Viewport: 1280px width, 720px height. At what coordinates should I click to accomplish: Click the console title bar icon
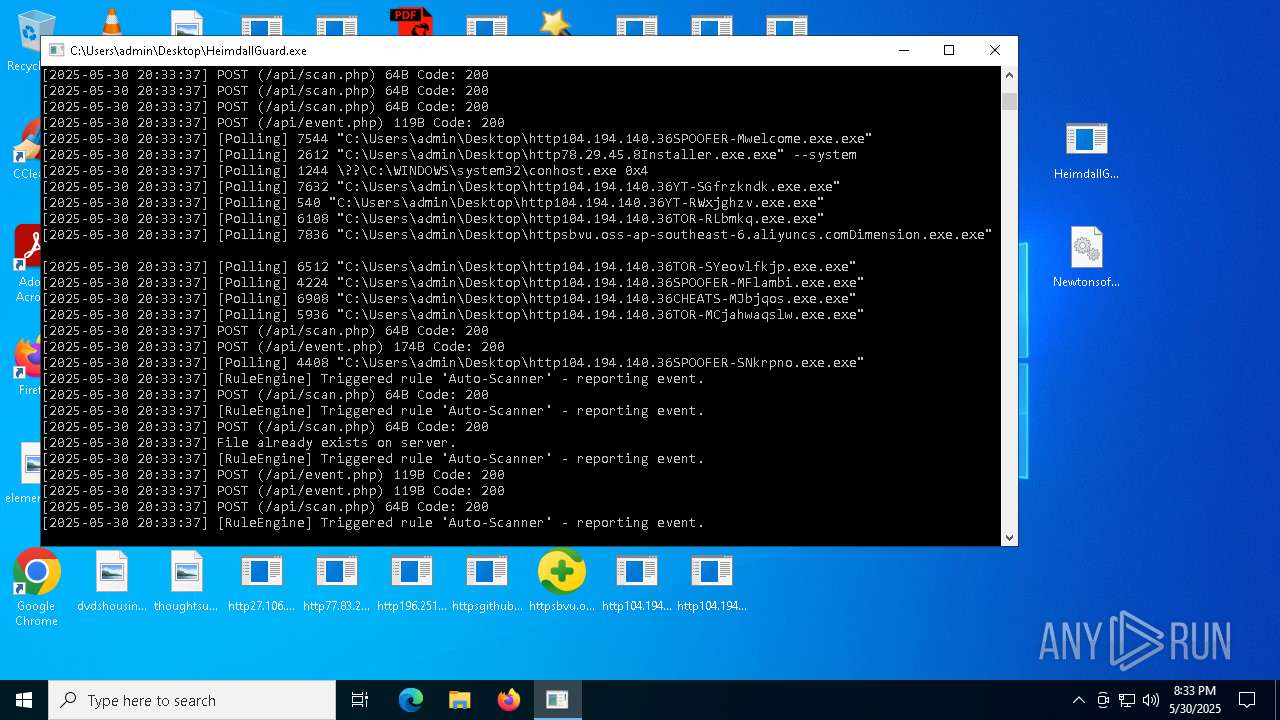point(55,50)
